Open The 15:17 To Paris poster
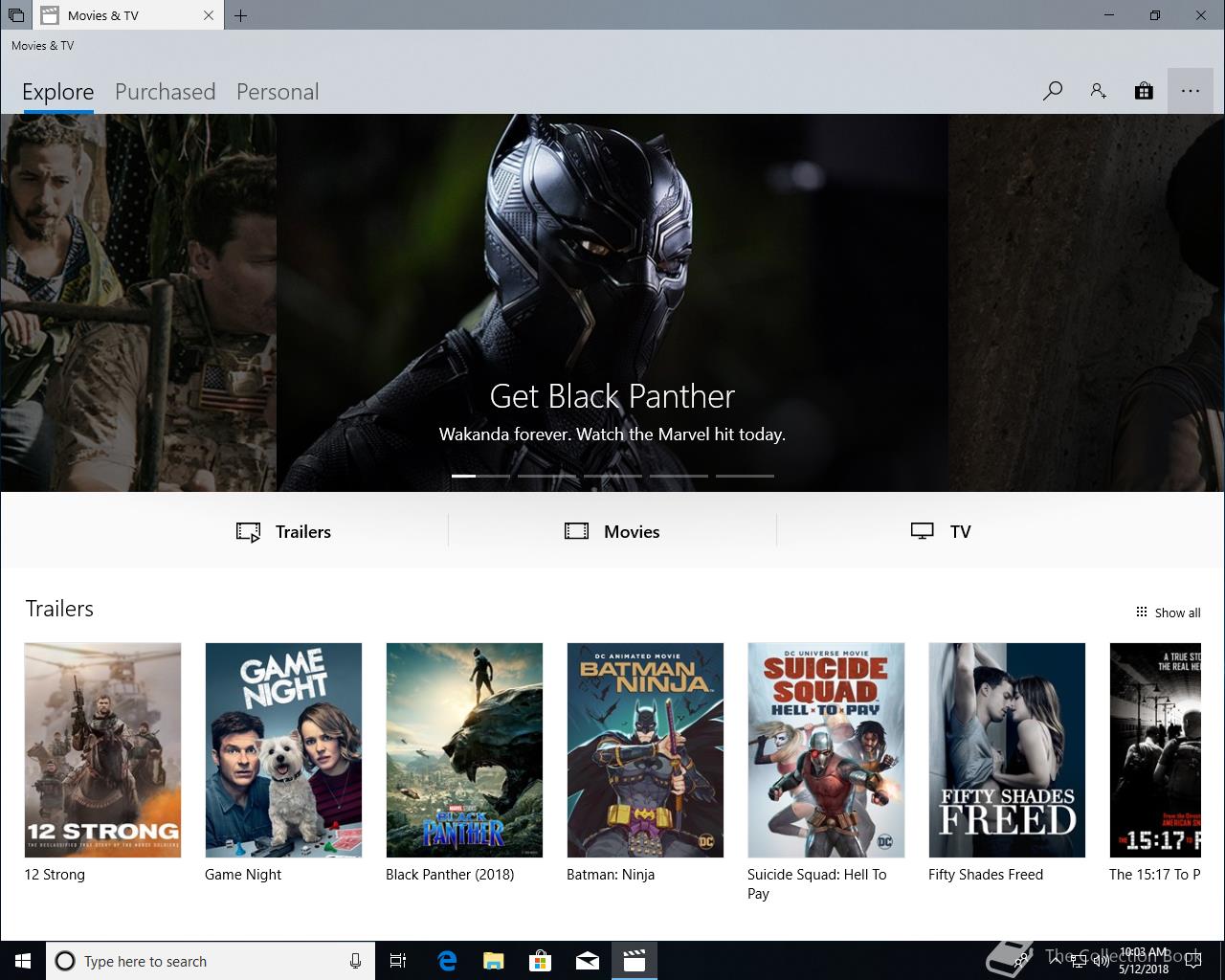 point(1155,750)
